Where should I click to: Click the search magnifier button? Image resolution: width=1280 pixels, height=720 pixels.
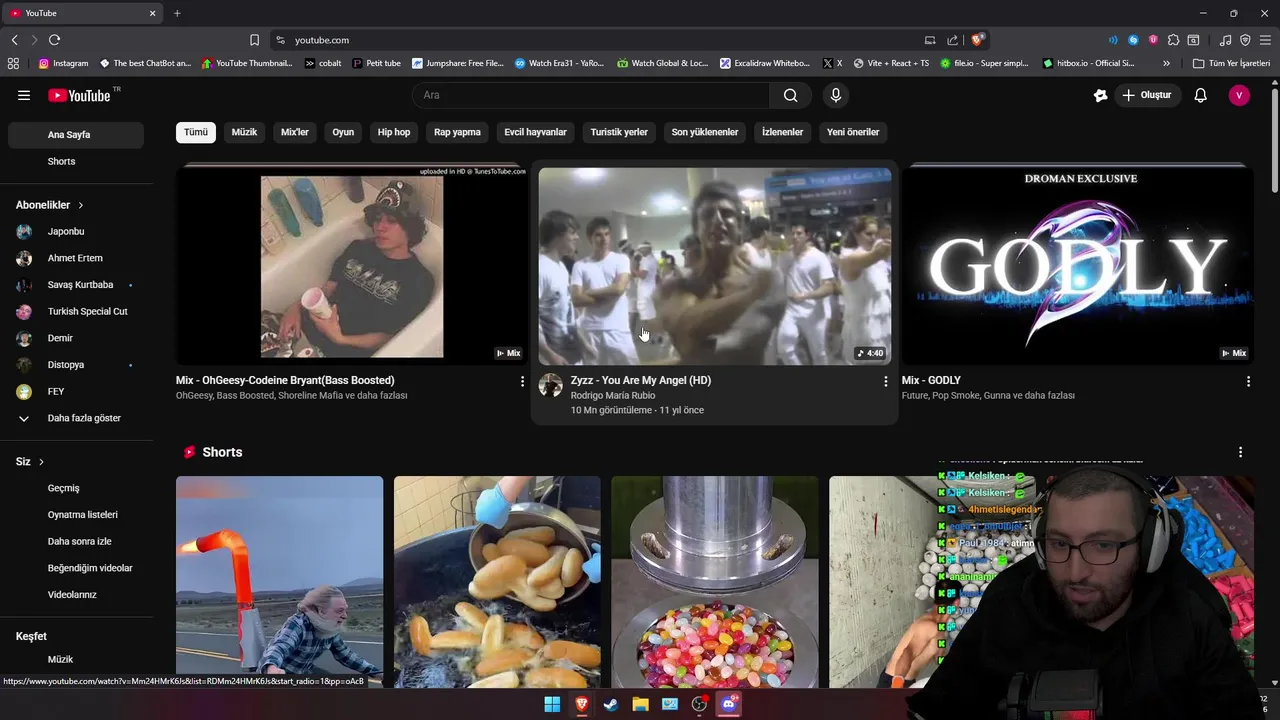(x=790, y=95)
